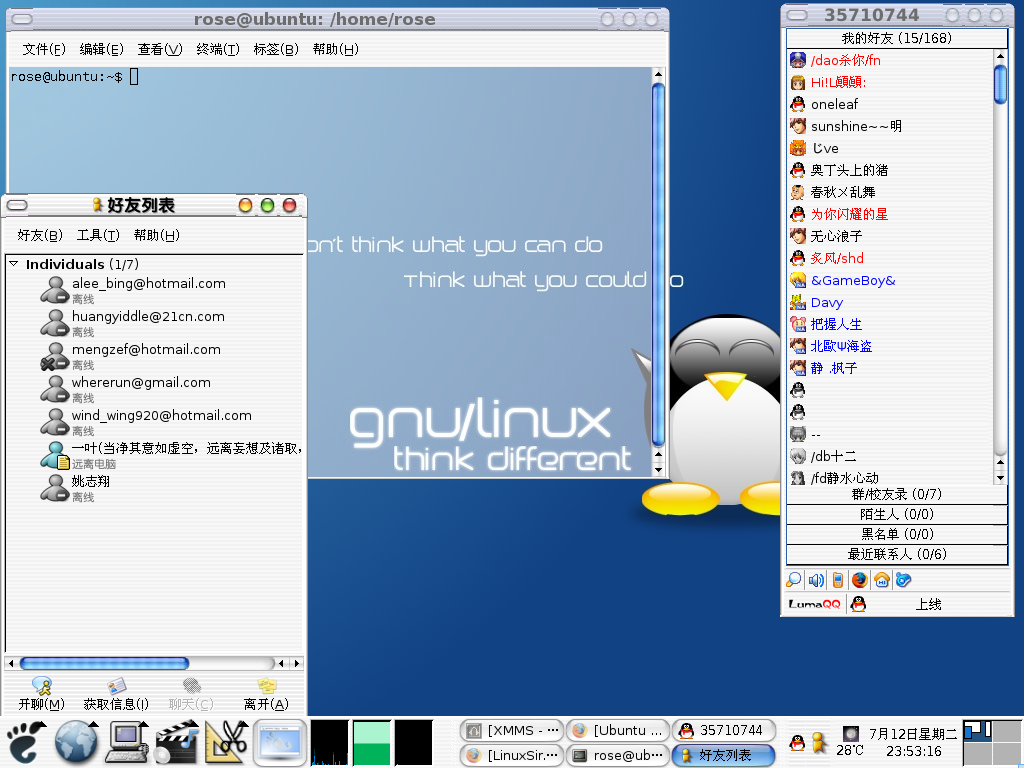Click the terminal's vertical scrollbar thumb
The width and height of the screenshot is (1024, 768).
coord(658,264)
